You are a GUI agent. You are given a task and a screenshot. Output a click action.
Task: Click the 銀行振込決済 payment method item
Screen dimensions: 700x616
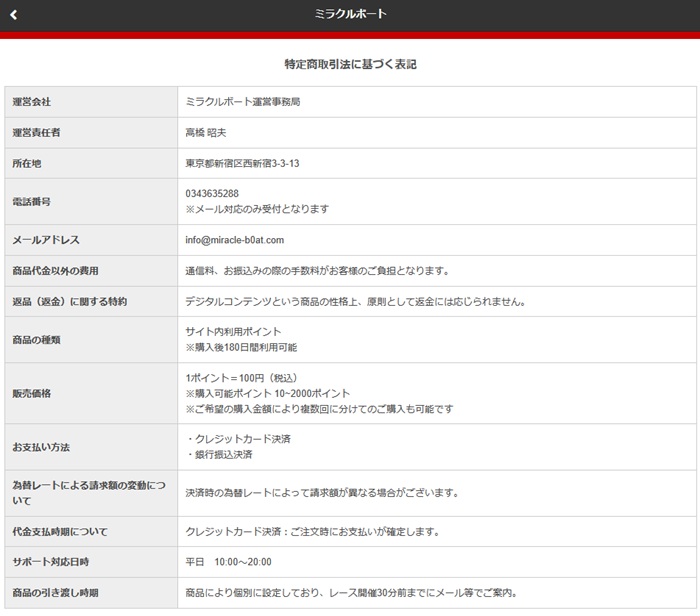tap(220, 454)
